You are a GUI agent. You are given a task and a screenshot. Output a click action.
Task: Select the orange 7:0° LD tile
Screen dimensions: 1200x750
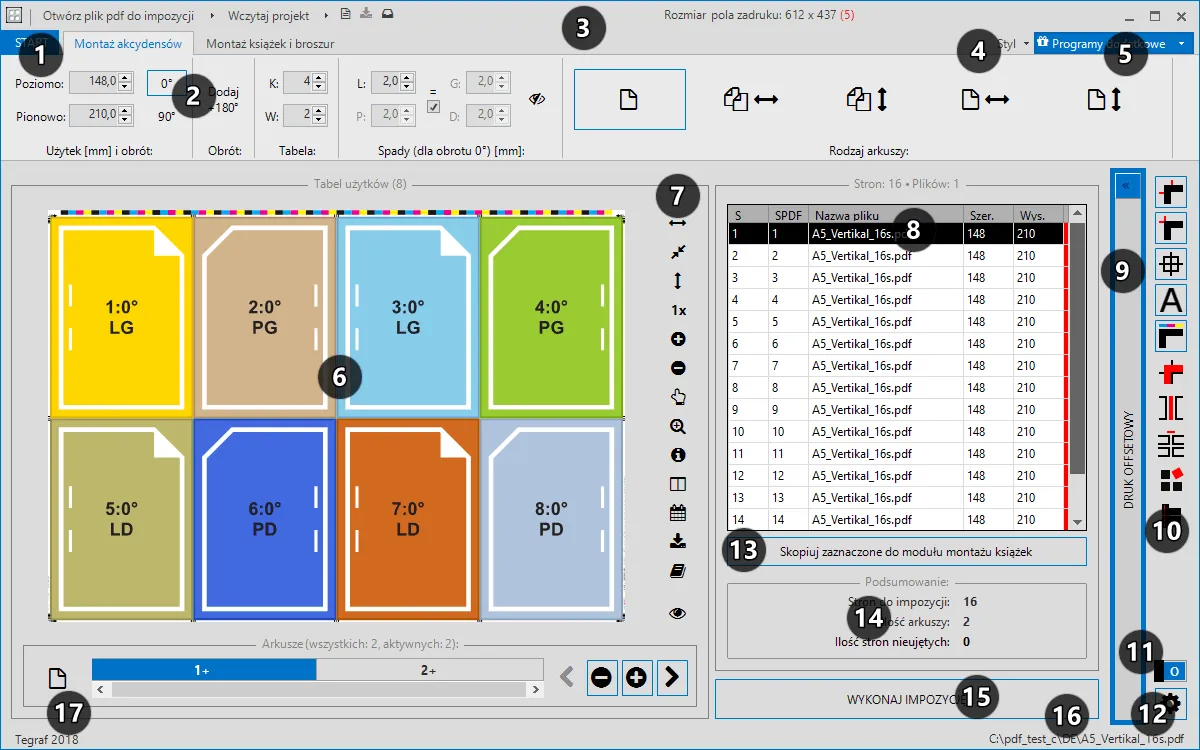(408, 518)
